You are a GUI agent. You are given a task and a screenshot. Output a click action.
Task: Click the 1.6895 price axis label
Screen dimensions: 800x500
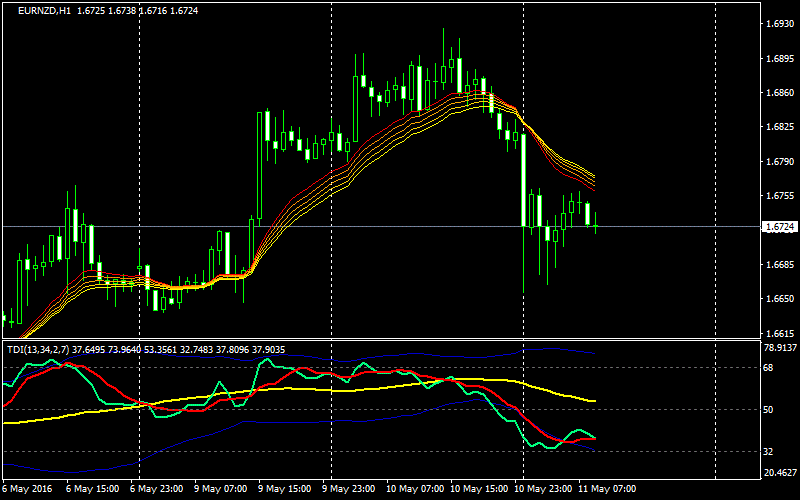click(x=780, y=59)
